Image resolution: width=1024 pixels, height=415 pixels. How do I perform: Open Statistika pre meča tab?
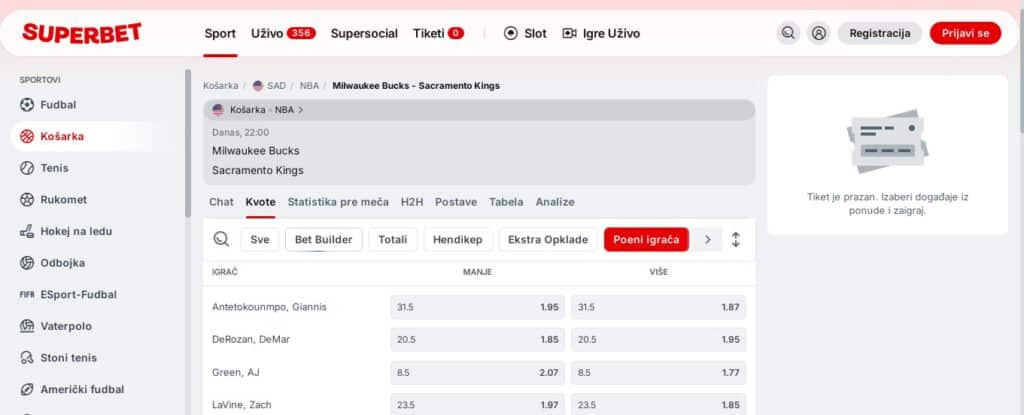click(x=338, y=202)
